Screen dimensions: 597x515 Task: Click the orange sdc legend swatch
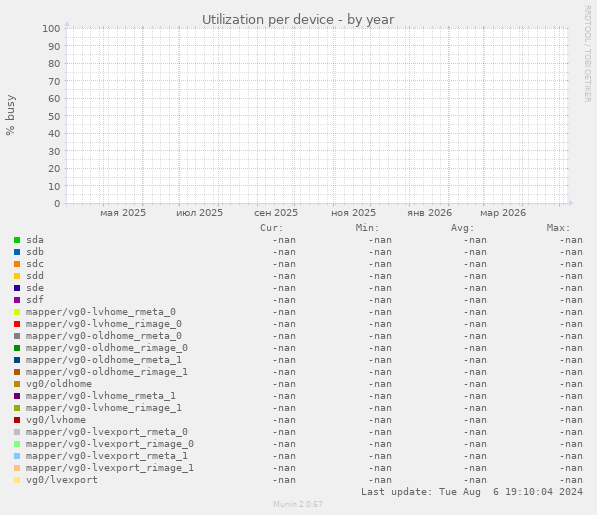17,264
